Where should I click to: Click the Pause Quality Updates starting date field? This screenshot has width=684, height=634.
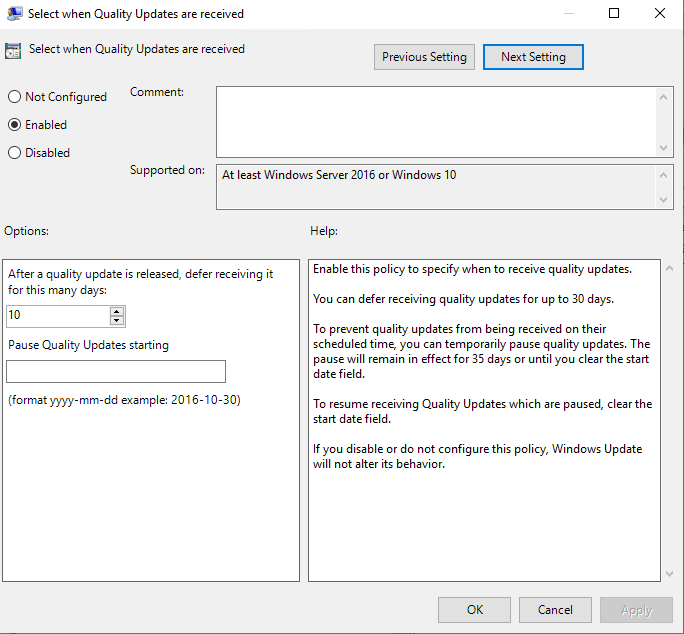[116, 371]
